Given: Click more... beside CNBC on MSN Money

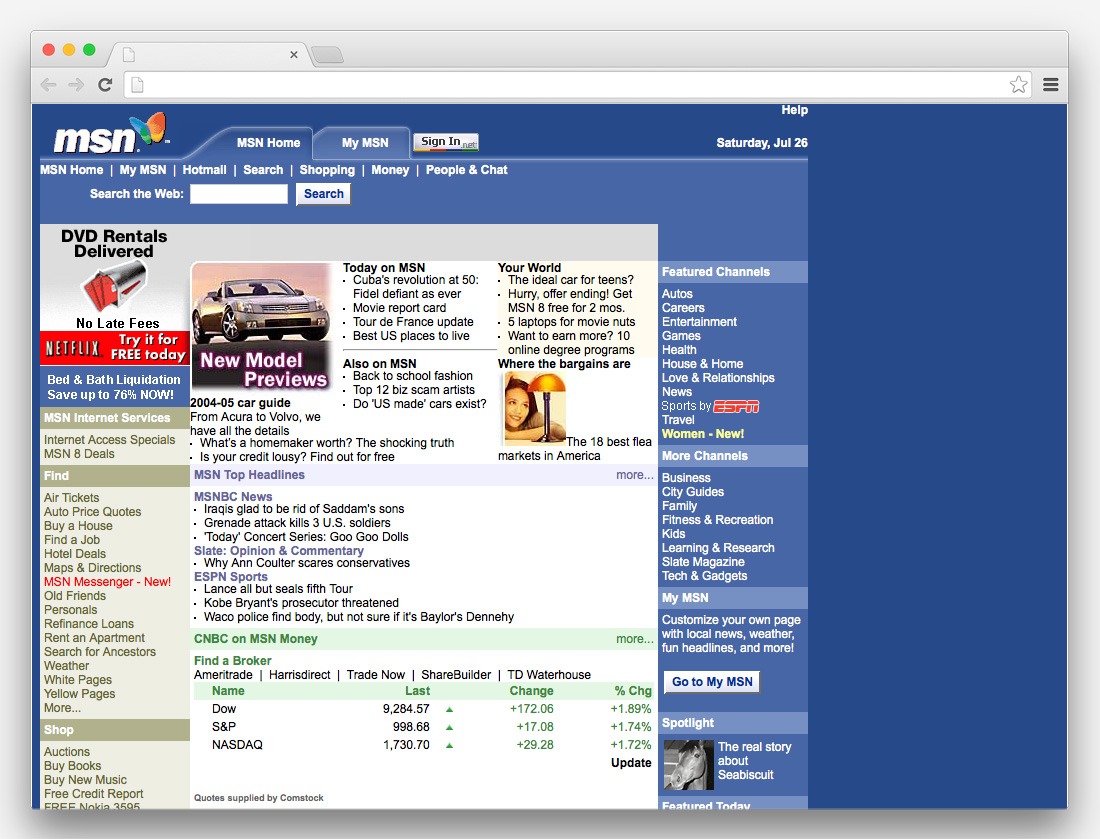Looking at the screenshot, I should point(635,639).
